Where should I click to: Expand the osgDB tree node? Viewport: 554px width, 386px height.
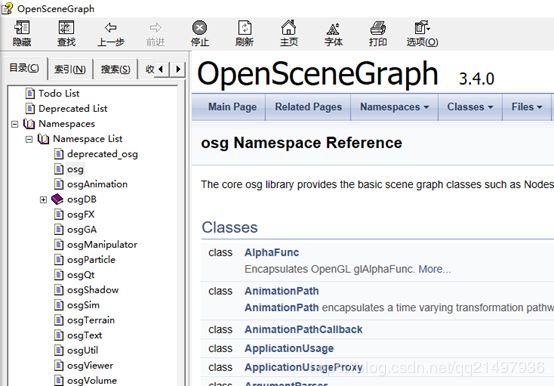click(x=43, y=200)
